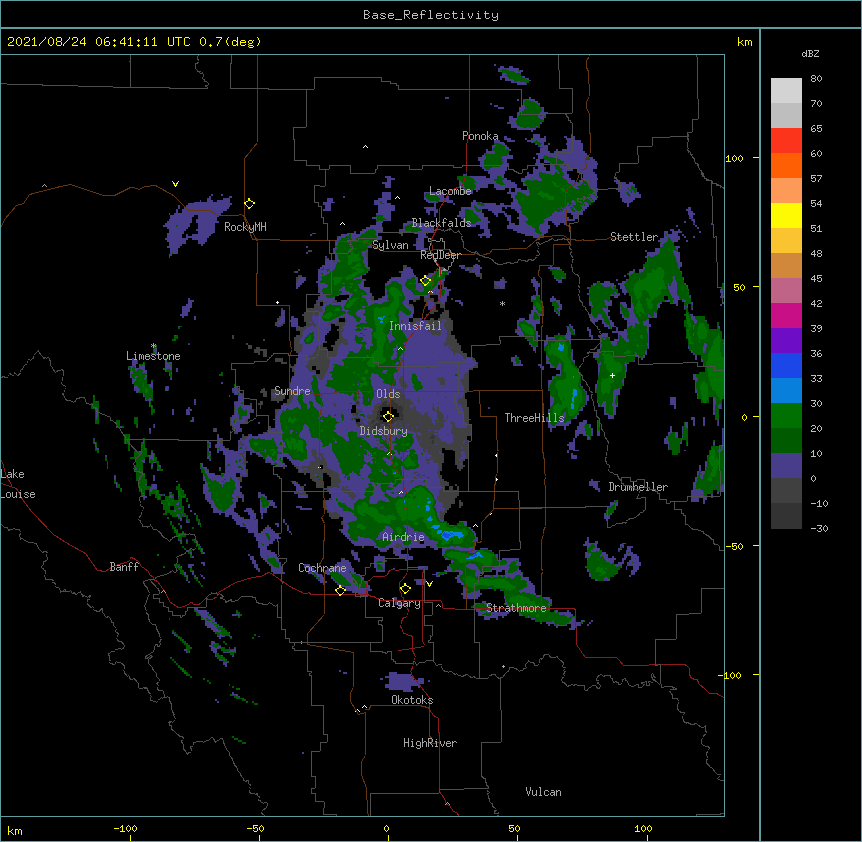Click the -100 tick on bottom axis
This screenshot has width=862, height=842.
pos(125,828)
